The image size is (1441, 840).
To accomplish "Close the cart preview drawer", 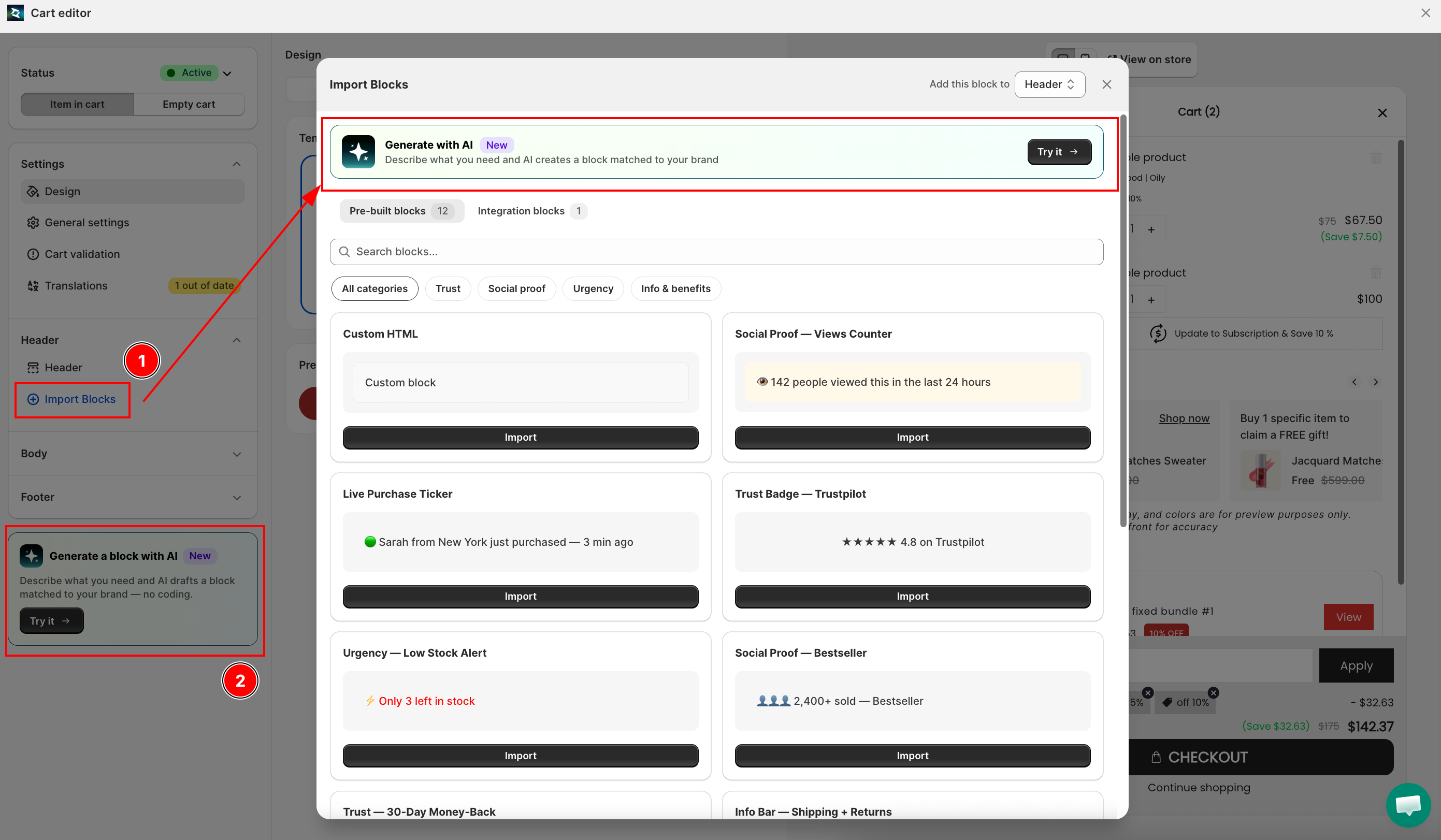I will point(1382,113).
